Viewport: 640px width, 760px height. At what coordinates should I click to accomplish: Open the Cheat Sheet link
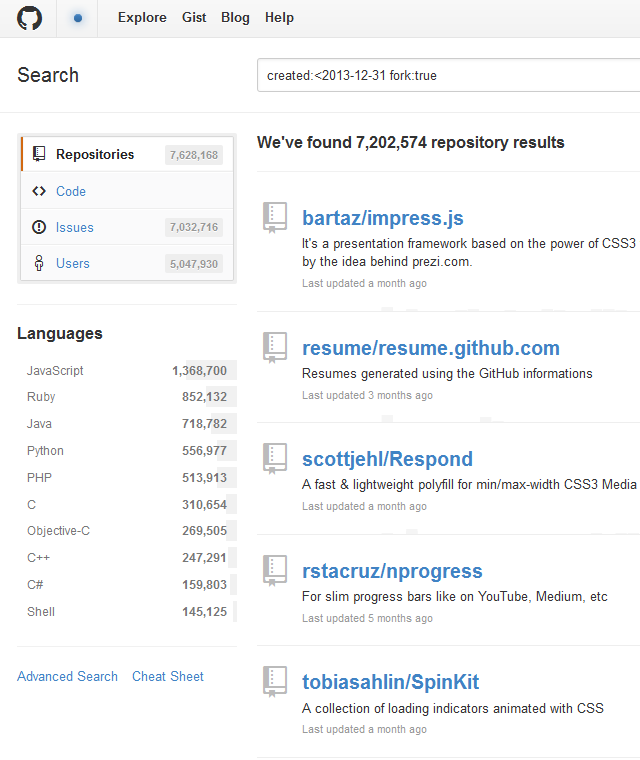(x=167, y=676)
